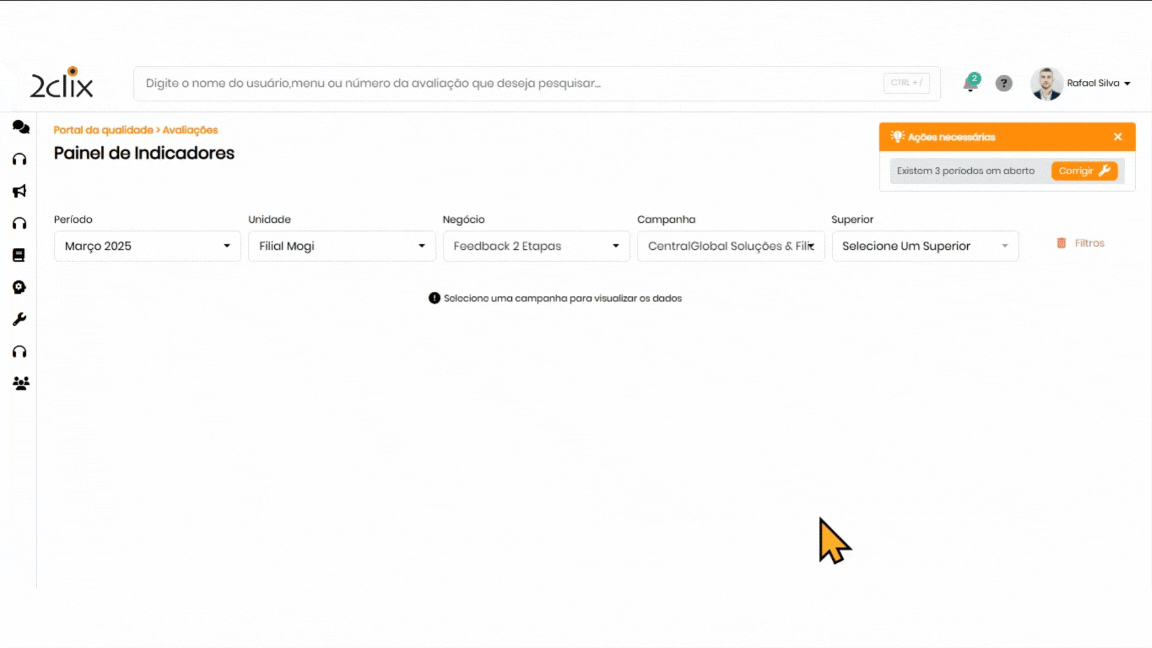Open the Selecione Um Superior dropdown
The image size is (1152, 648).
coord(924,246)
